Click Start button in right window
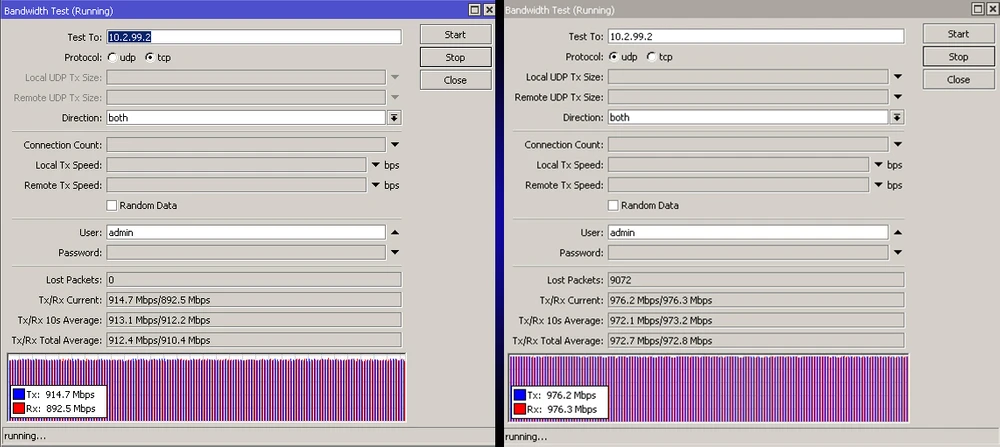 [958, 34]
